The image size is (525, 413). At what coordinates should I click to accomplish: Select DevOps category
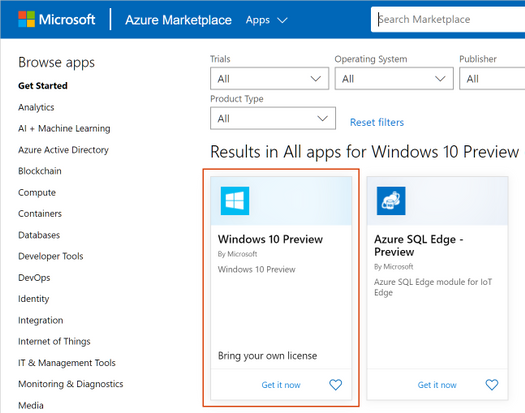tap(34, 278)
